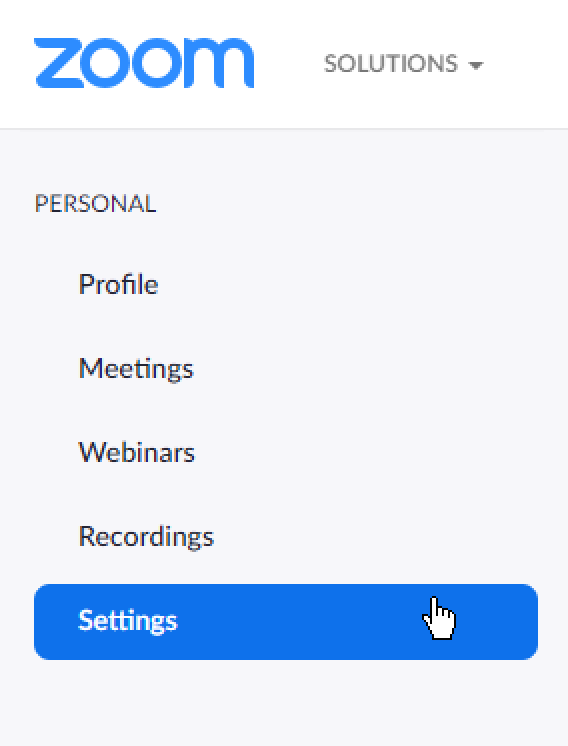Click the highlighted Settings item
This screenshot has height=746, width=568.
pyautogui.click(x=286, y=621)
